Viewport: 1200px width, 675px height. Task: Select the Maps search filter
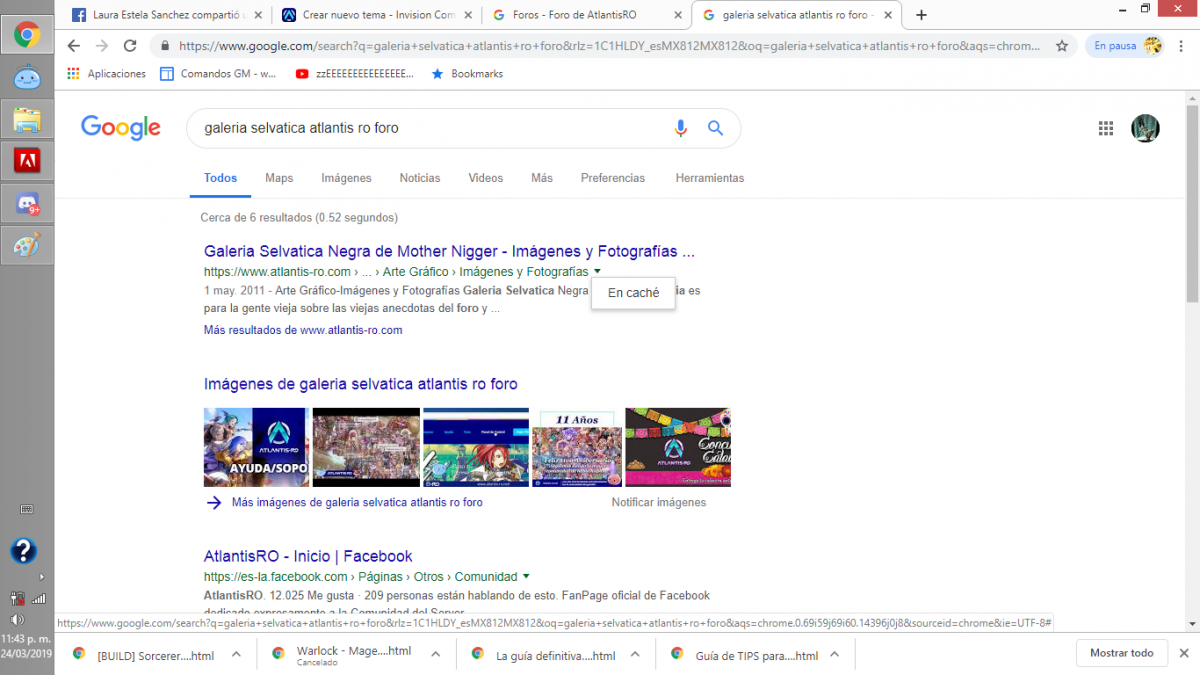(279, 178)
